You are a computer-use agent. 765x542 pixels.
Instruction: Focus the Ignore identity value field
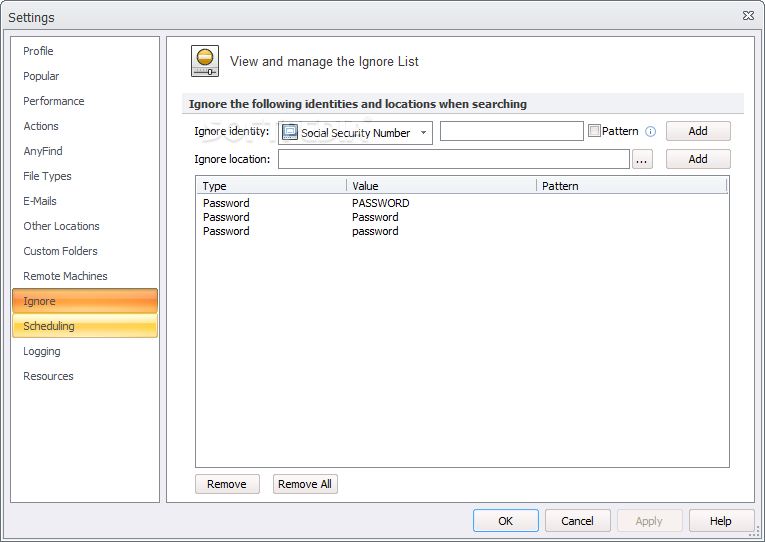(511, 131)
